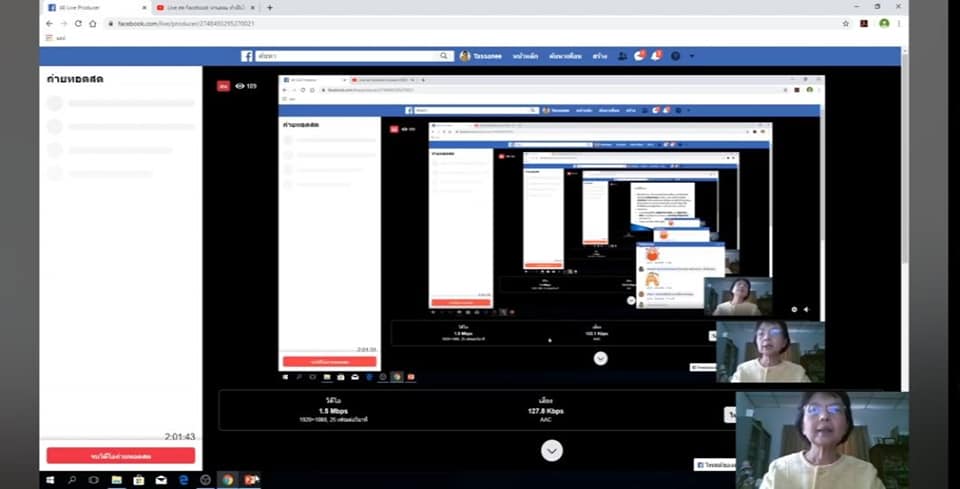Screen dimensions: 960x489
Task: Open the Chrome profile avatar icon
Action: point(884,23)
